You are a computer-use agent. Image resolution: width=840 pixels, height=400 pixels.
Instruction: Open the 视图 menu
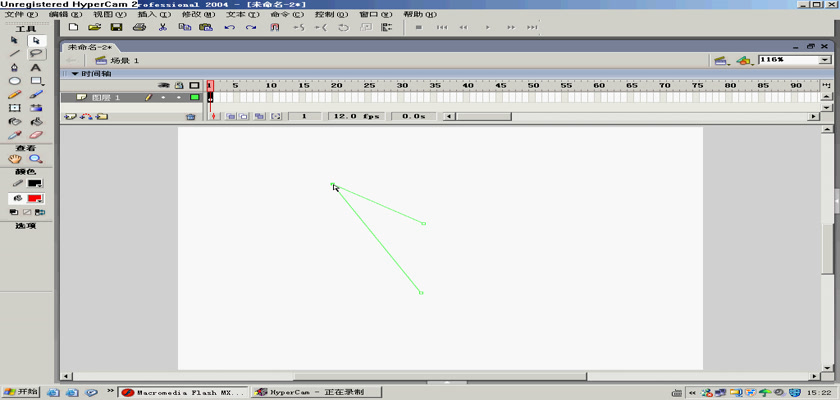pyautogui.click(x=110, y=14)
